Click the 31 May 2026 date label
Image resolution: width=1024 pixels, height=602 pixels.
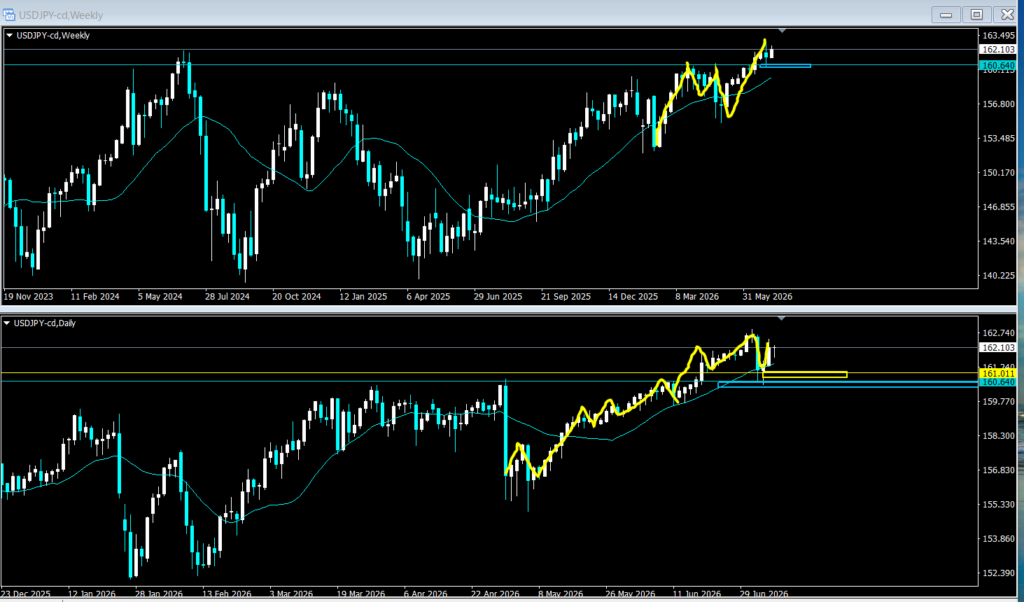(767, 296)
